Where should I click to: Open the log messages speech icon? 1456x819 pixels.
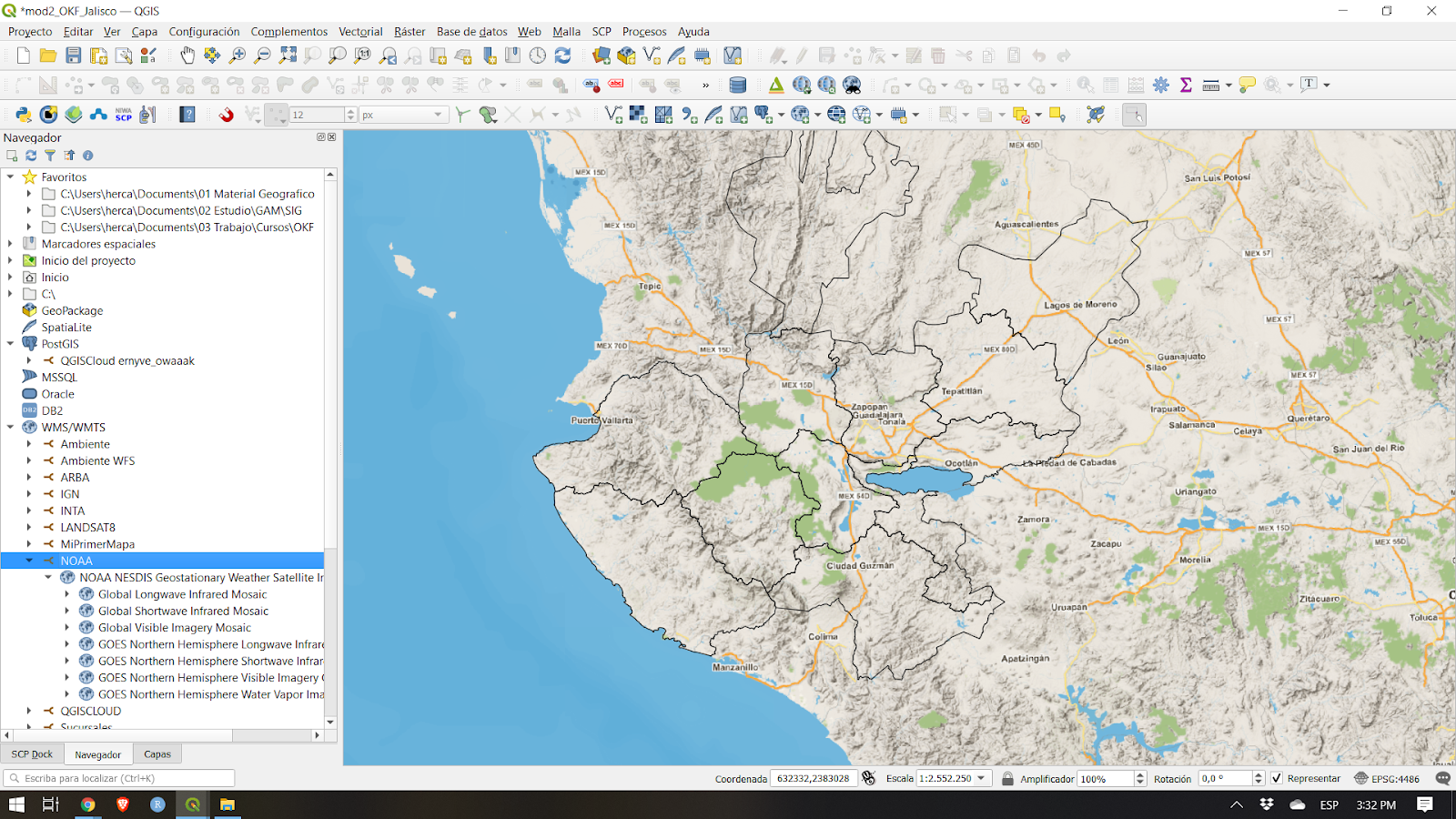1443,778
